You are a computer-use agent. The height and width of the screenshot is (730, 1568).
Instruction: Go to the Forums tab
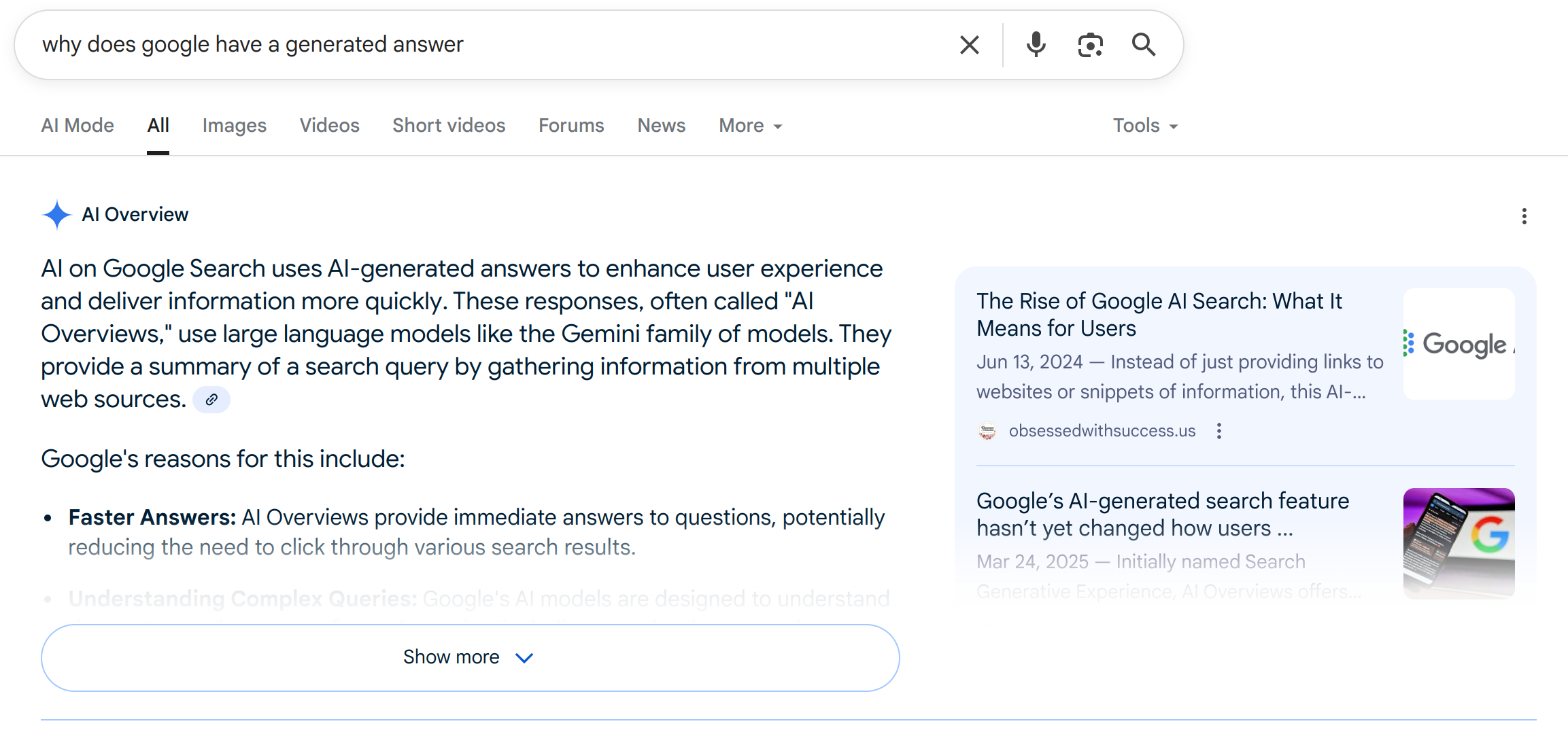tap(571, 126)
